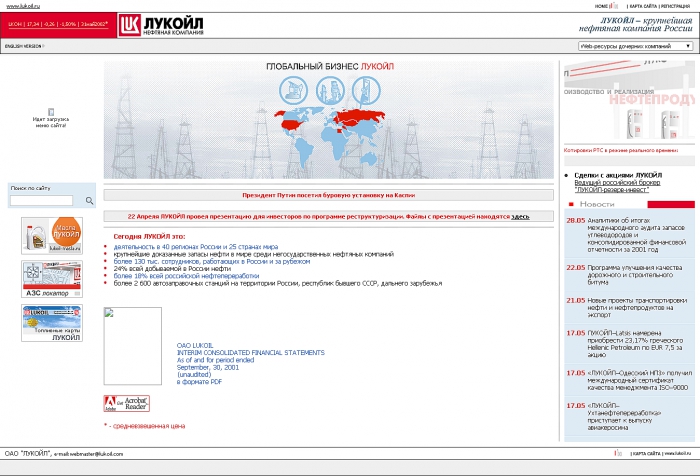Click КАРТА САЙТА in the footer

646,454
